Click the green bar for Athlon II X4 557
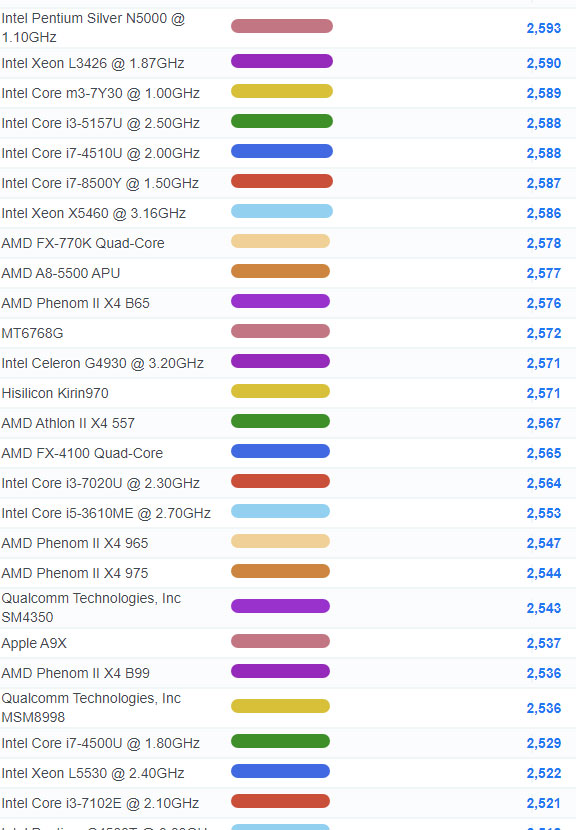Image resolution: width=576 pixels, height=830 pixels. coord(280,421)
